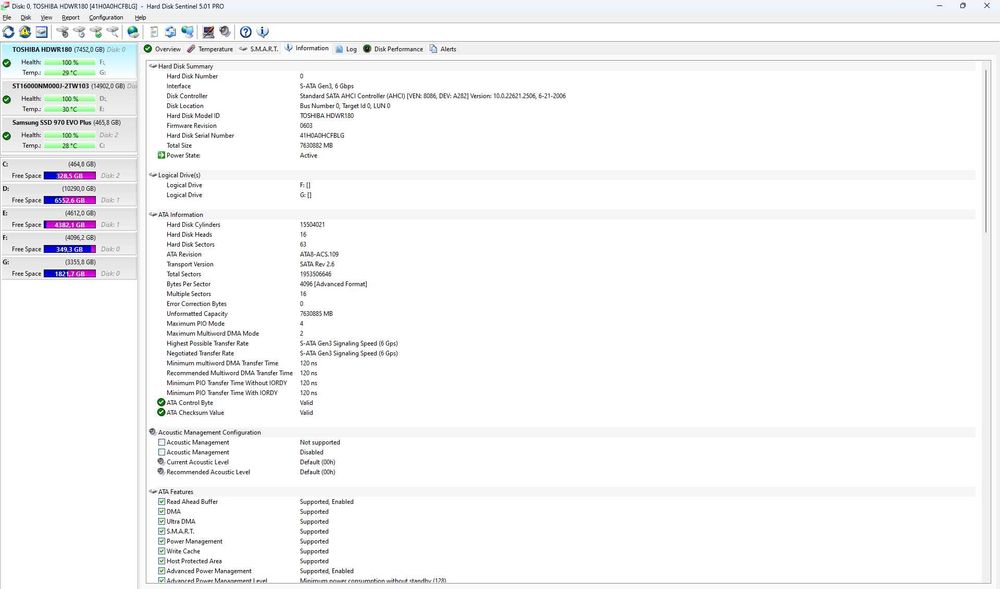Click the first disk test toolbar icon
Viewport: 1000px width, 589px height.
tap(62, 32)
